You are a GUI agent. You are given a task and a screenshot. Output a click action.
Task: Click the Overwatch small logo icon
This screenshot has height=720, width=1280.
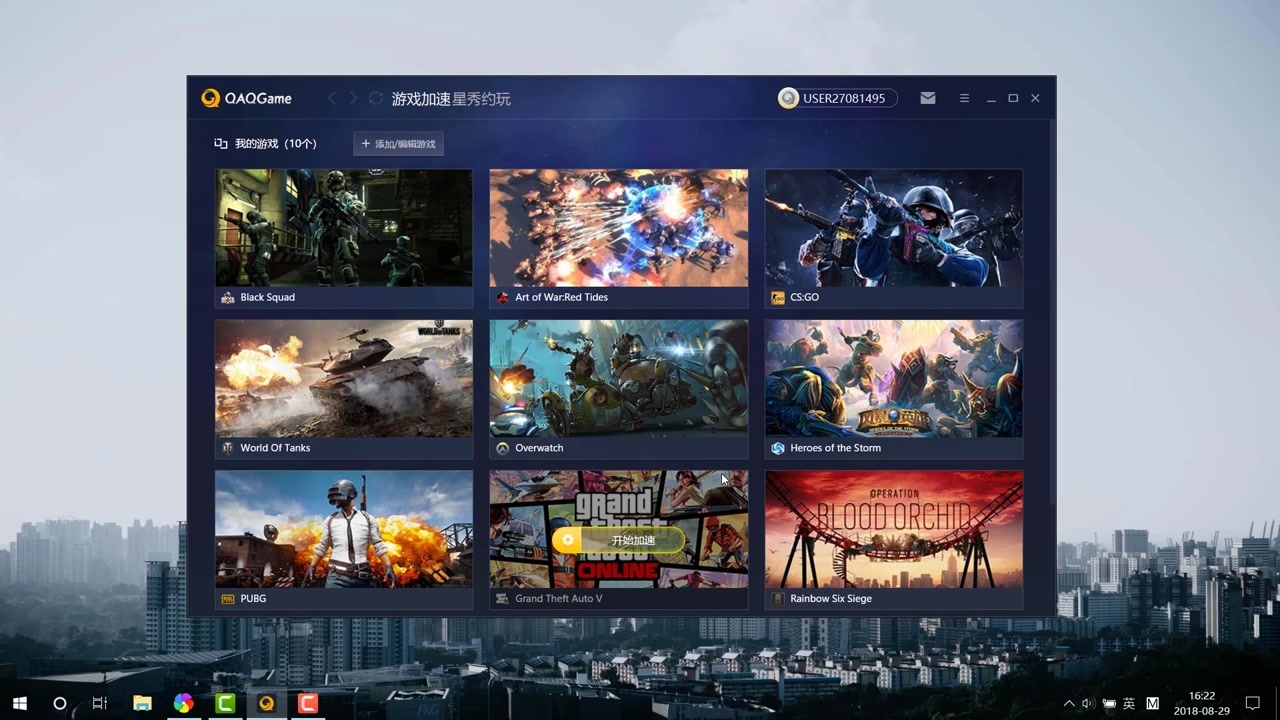tap(503, 448)
